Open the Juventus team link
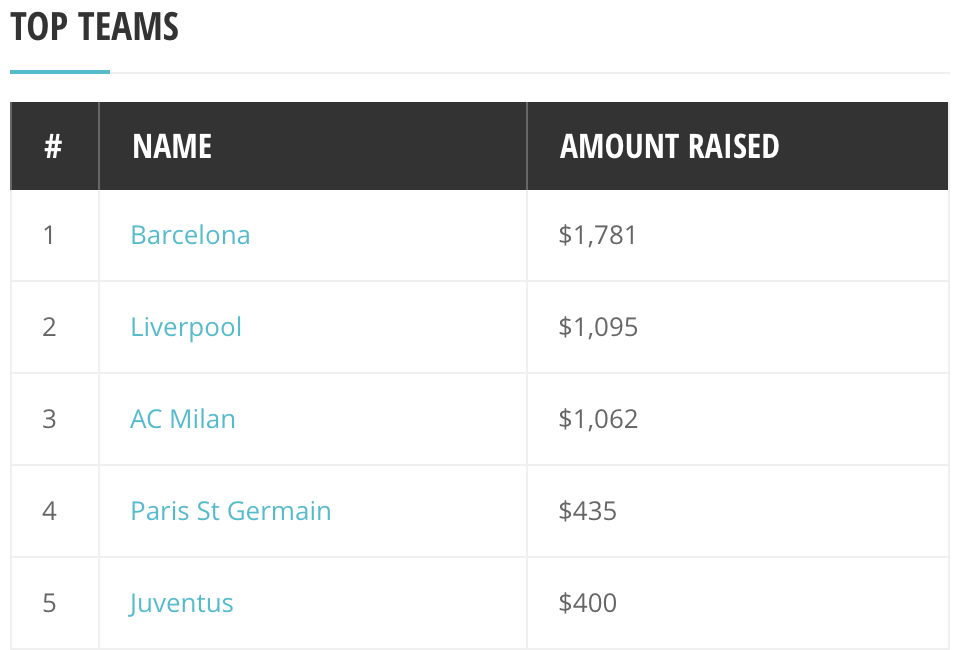Image resolution: width=958 pixels, height=650 pixels. (x=181, y=604)
